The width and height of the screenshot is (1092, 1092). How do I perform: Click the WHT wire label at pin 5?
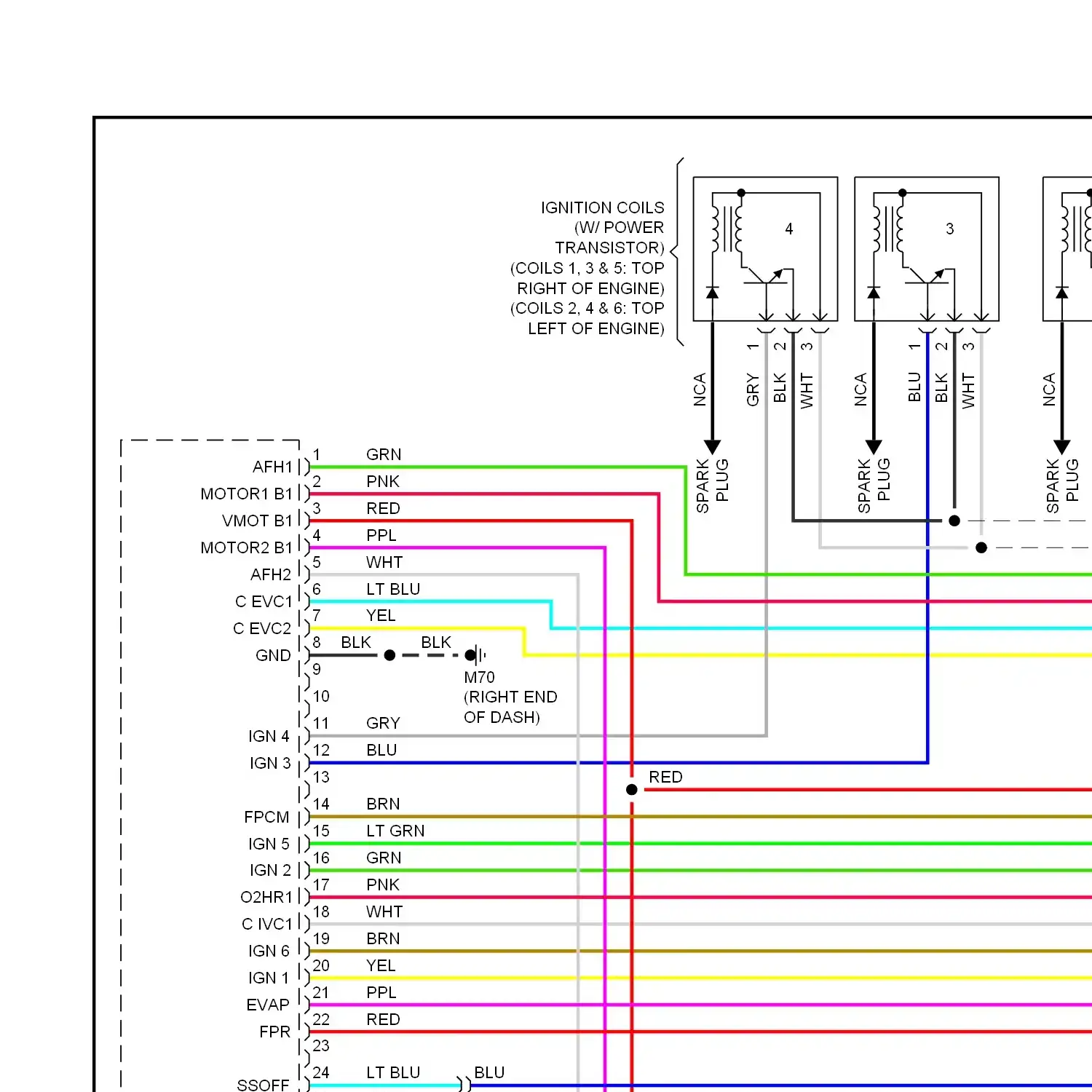(384, 562)
